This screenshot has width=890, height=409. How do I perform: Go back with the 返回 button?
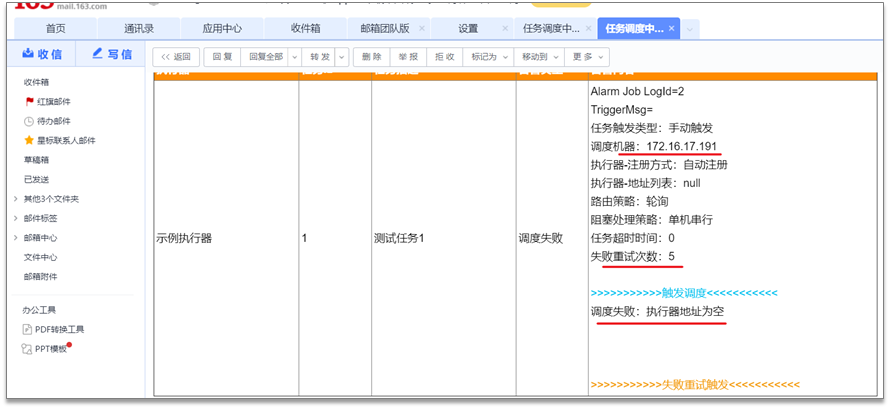pyautogui.click(x=175, y=57)
